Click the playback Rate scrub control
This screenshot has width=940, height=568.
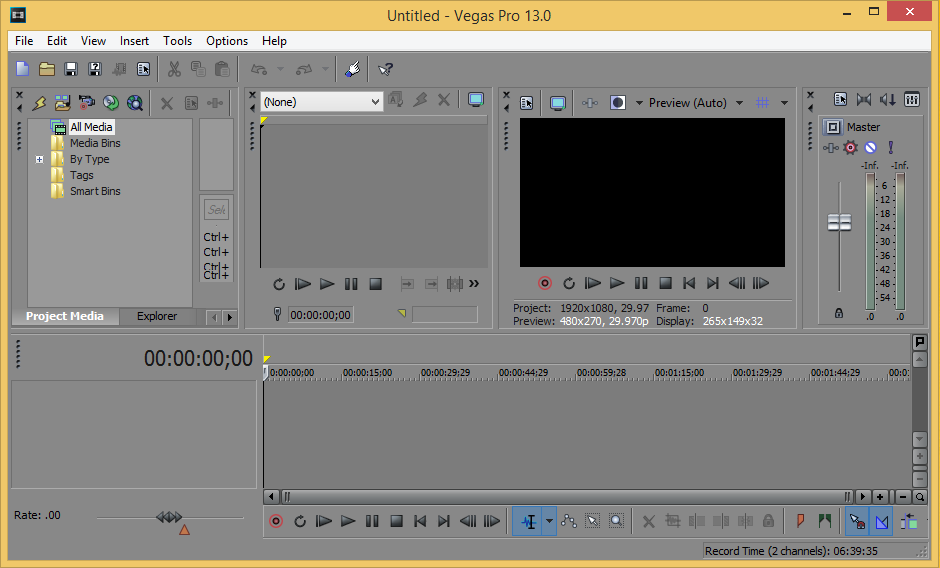169,518
